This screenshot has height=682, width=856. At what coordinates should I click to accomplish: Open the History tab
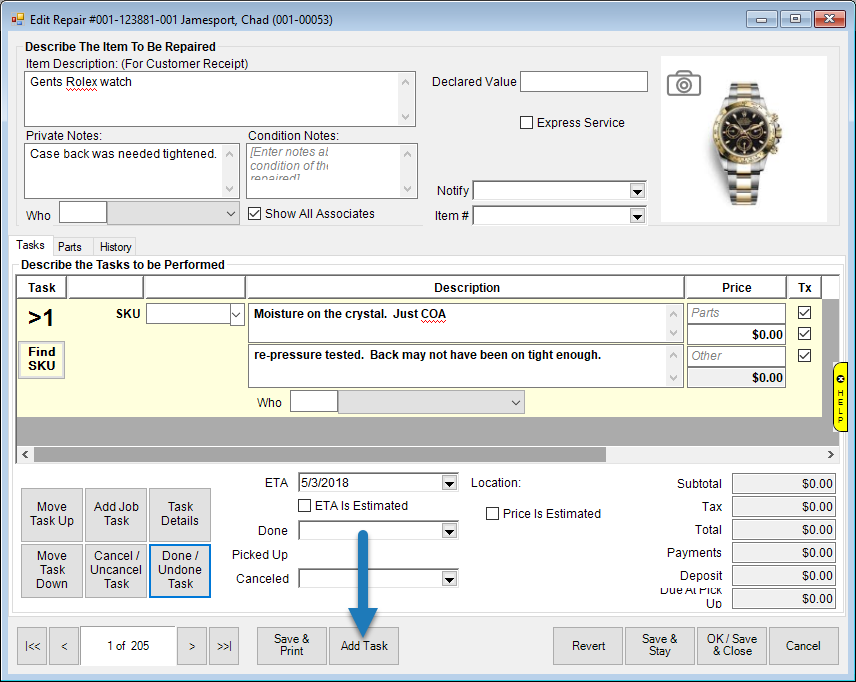point(115,247)
